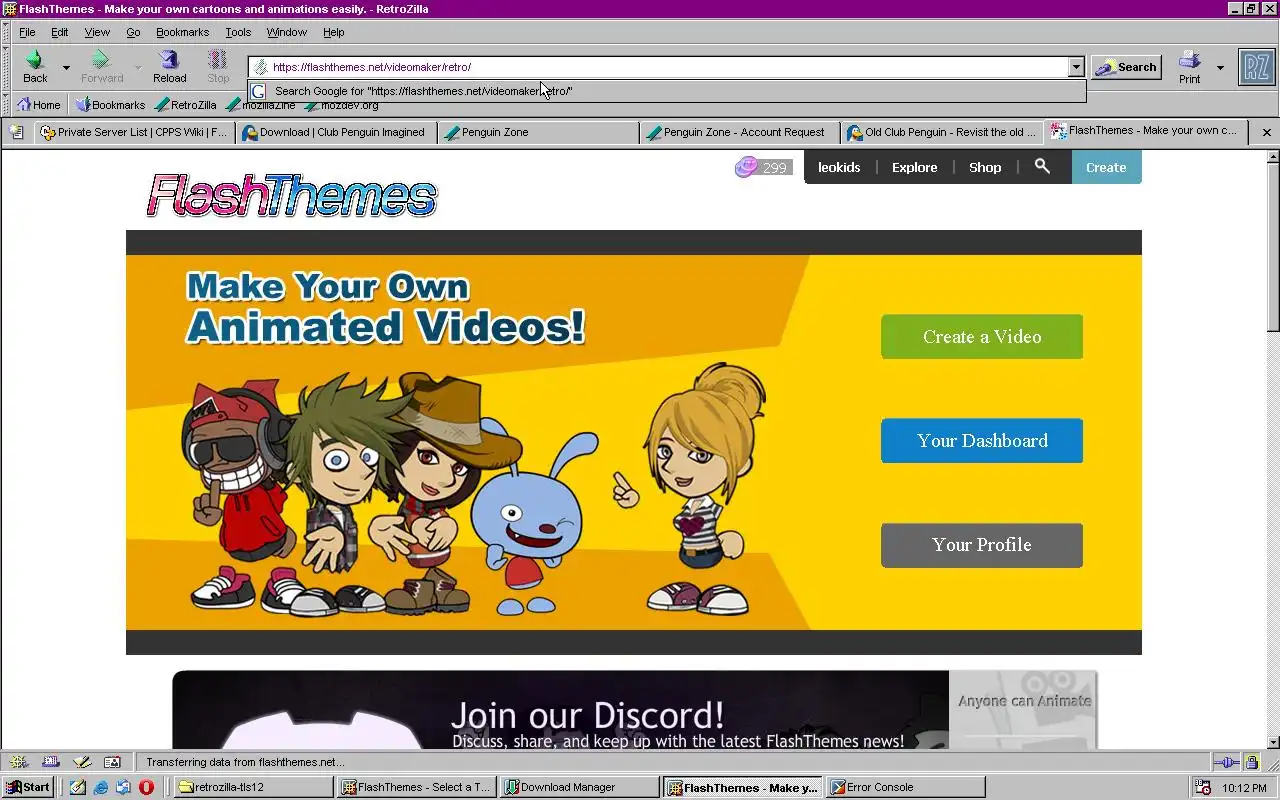Expand the URL bar history dropdown
This screenshot has height=800, width=1280.
(1076, 67)
